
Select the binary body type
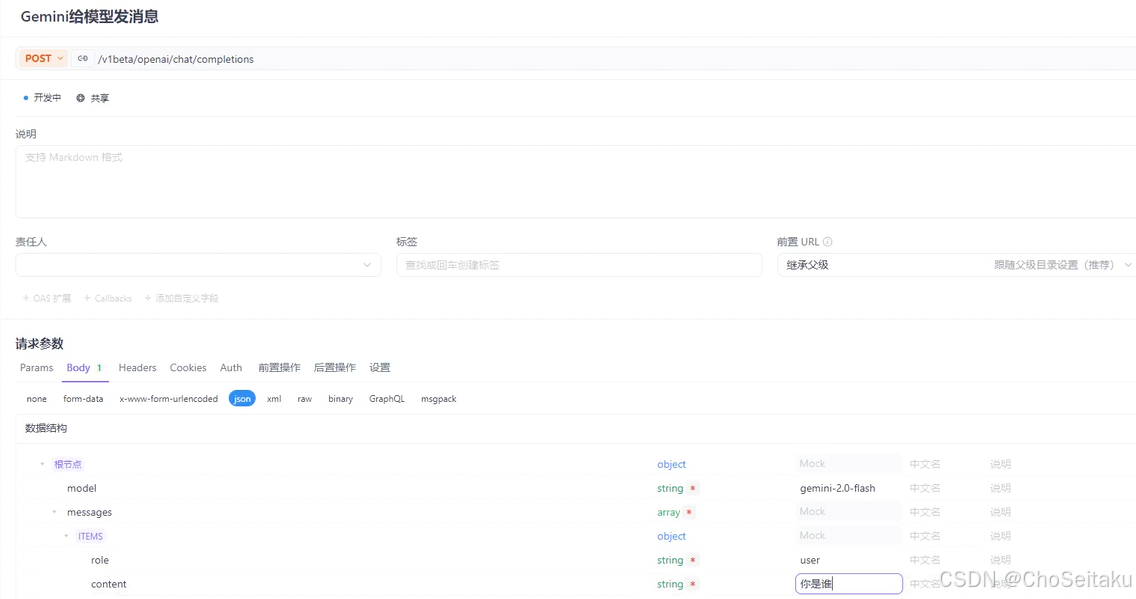click(x=341, y=399)
